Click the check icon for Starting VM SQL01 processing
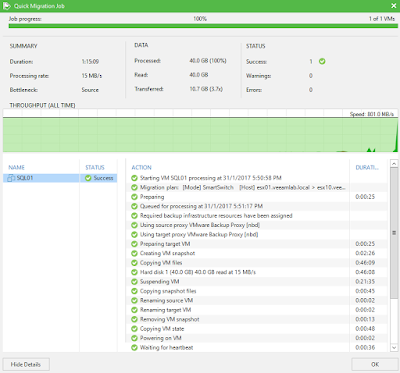The width and height of the screenshot is (400, 373). (x=134, y=178)
